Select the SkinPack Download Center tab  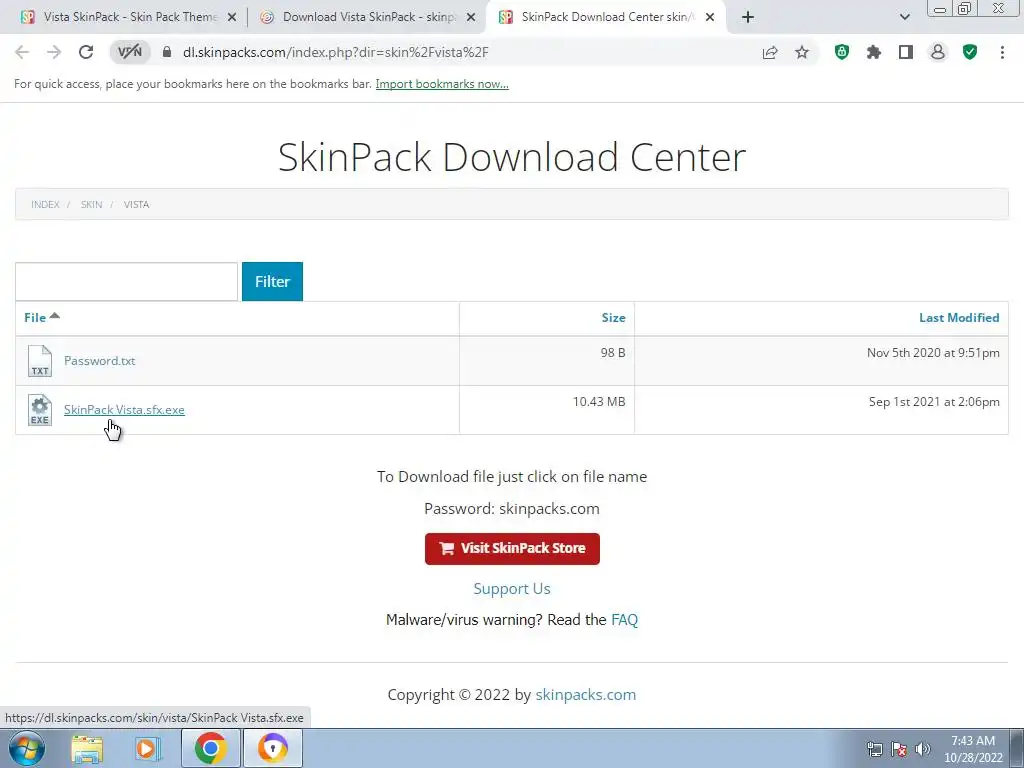pos(604,17)
